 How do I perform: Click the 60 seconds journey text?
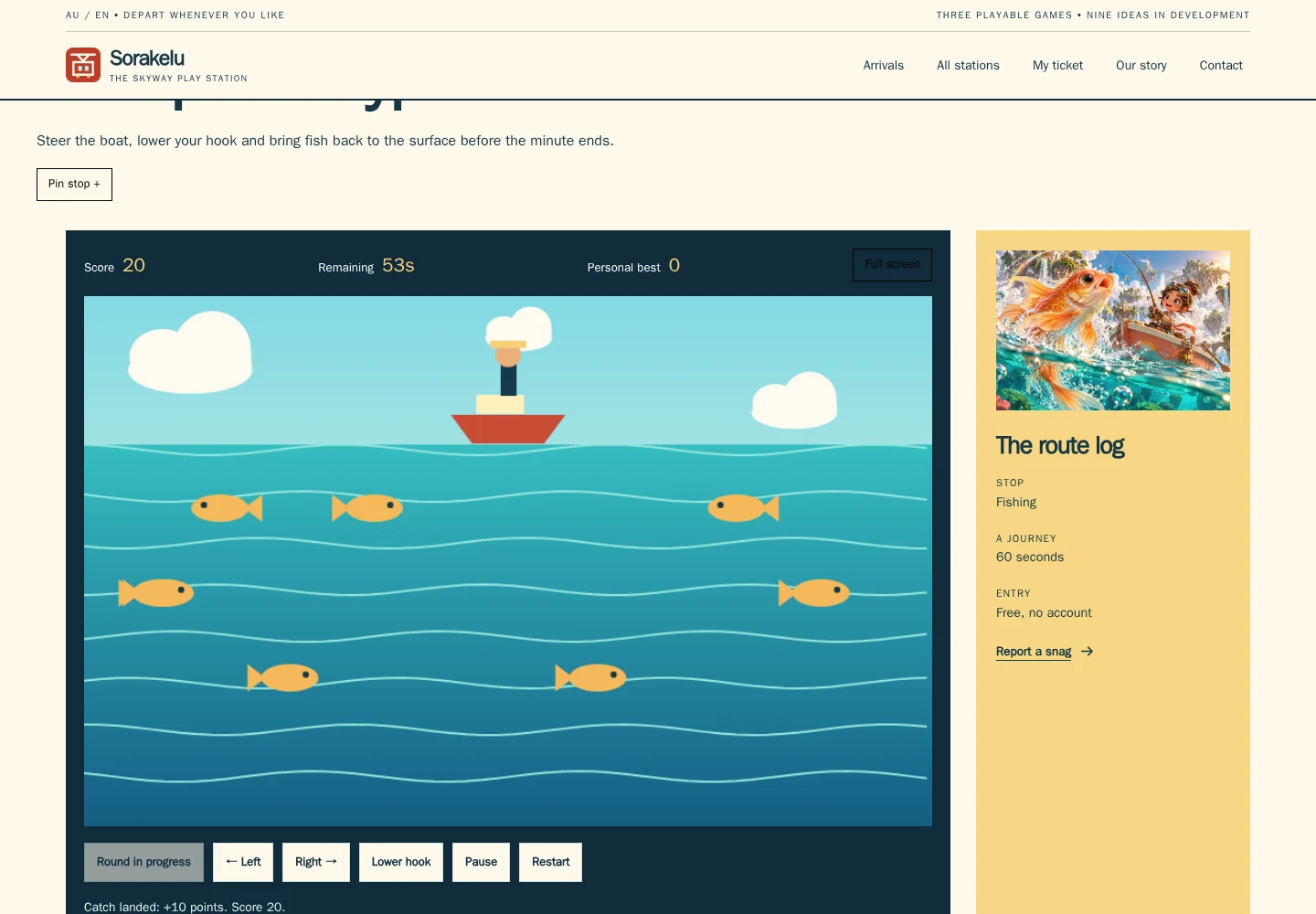1030,558
